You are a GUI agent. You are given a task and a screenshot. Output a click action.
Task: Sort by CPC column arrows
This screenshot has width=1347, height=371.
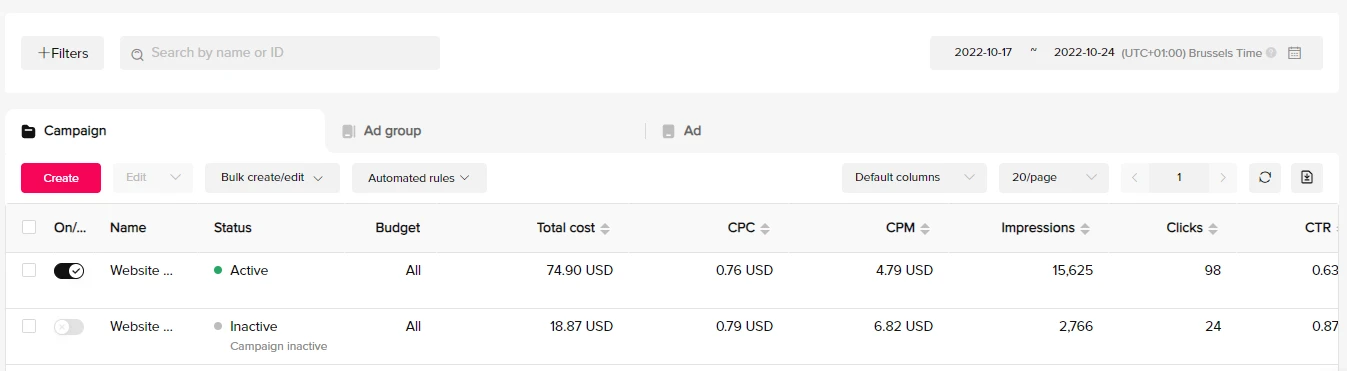tap(765, 229)
